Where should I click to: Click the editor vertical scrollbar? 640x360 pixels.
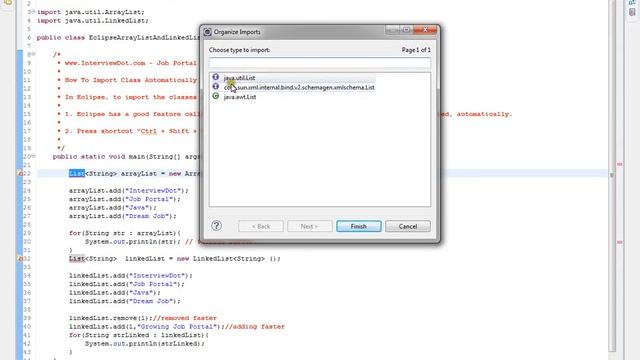click(612, 176)
